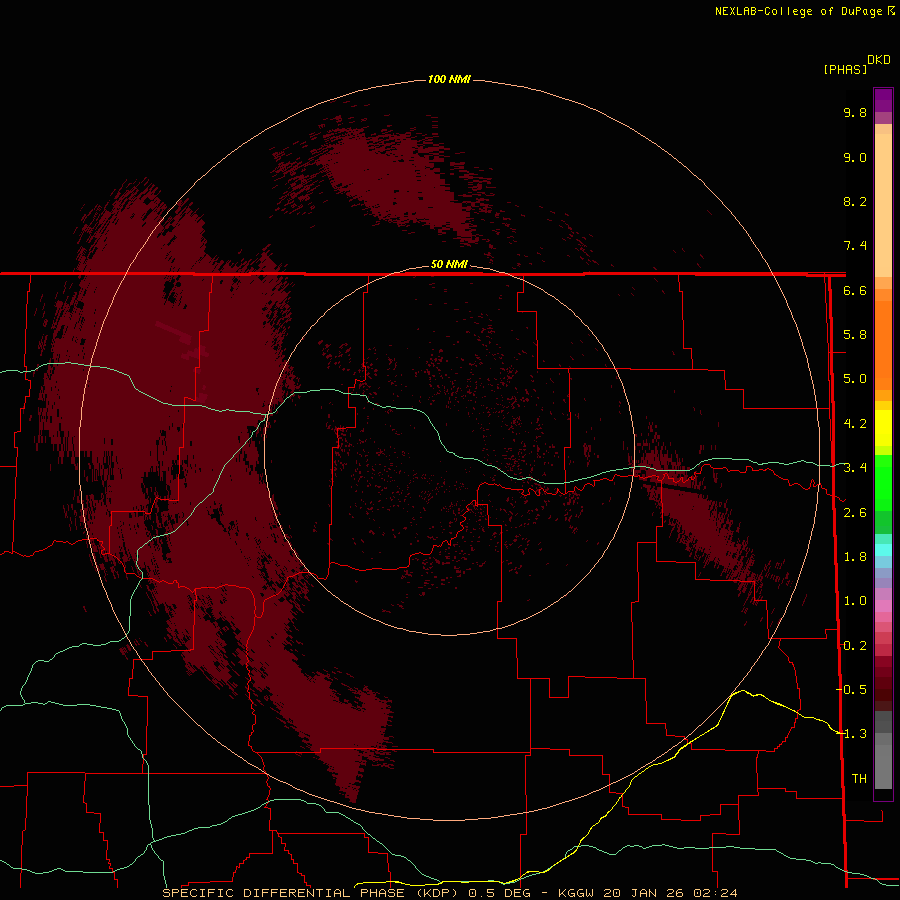
Task: Select the pink color scale band
Action: pyautogui.click(x=883, y=606)
